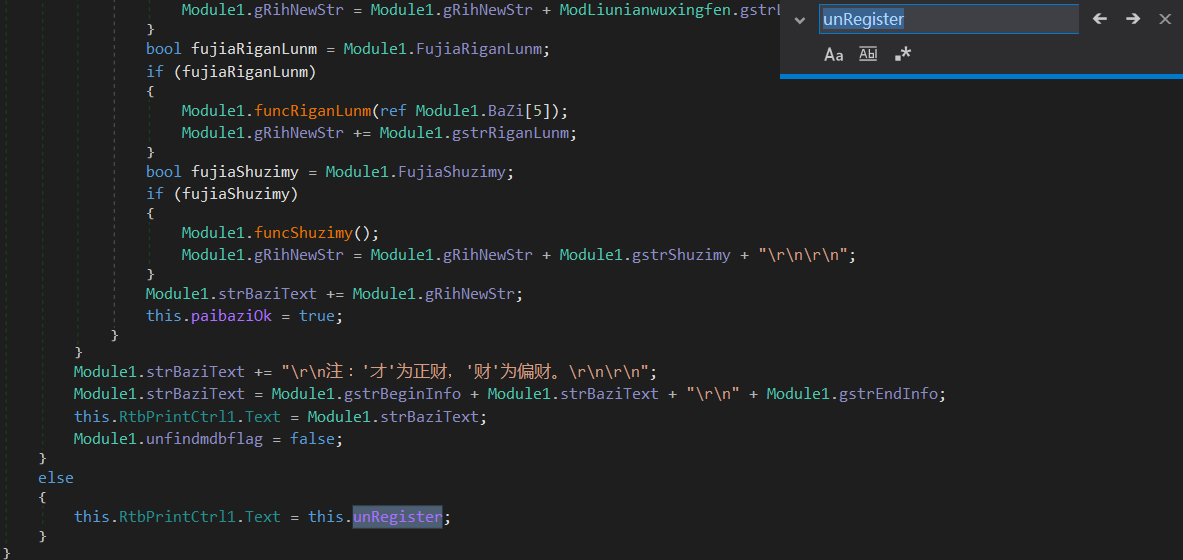
Task: Go to previous match arrow
Action: (1100, 19)
